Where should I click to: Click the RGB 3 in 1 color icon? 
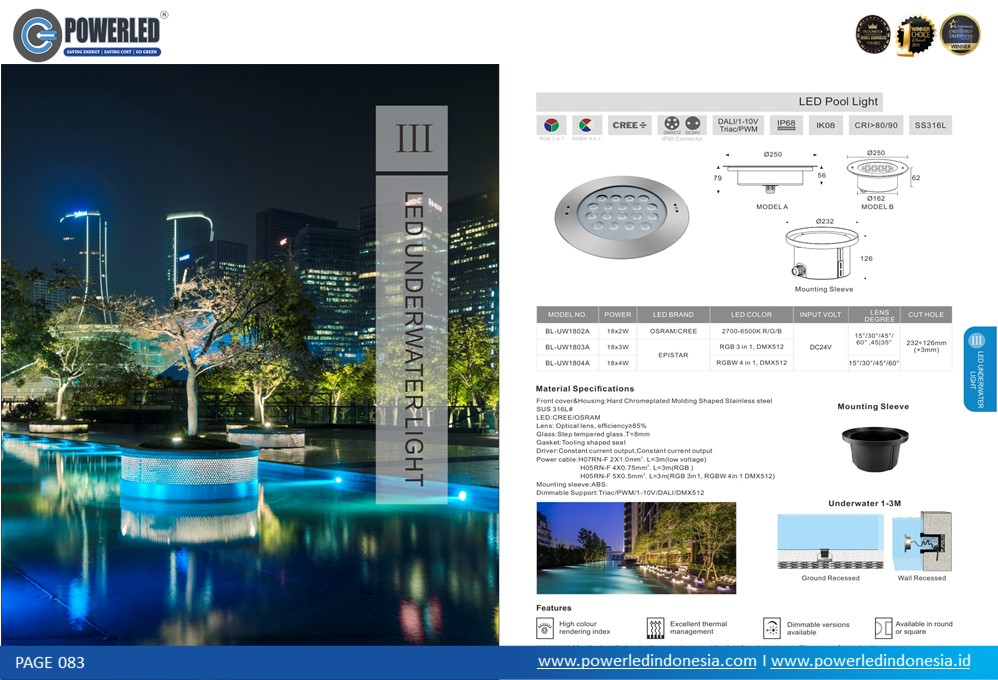point(551,125)
